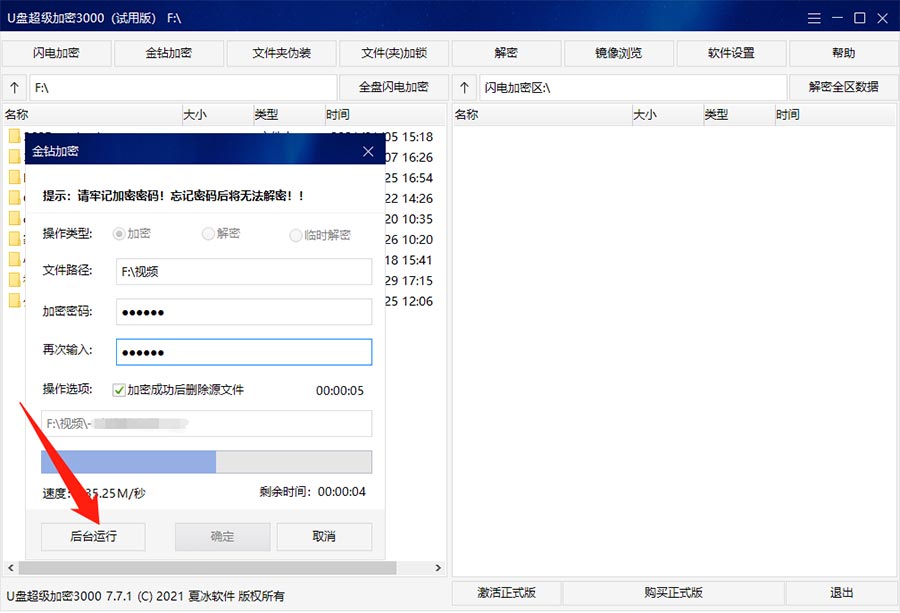Click the 文件路径 input field
The width and height of the screenshot is (900, 613).
click(244, 271)
